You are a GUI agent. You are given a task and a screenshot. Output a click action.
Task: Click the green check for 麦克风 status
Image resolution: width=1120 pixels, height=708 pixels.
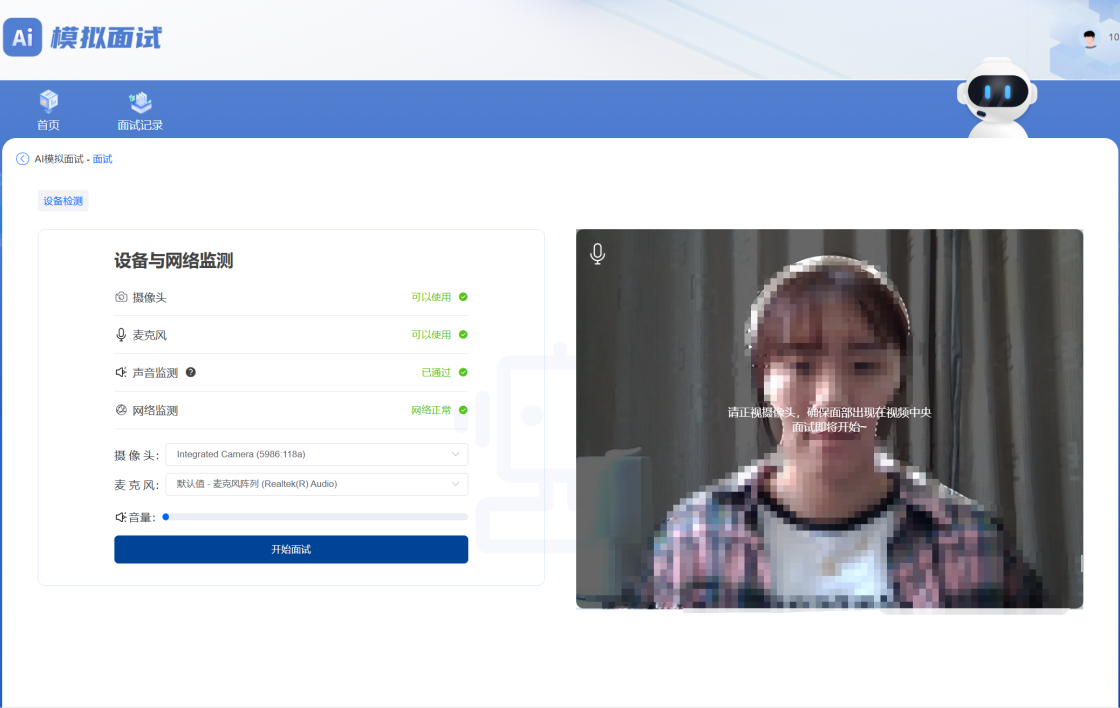tap(463, 335)
